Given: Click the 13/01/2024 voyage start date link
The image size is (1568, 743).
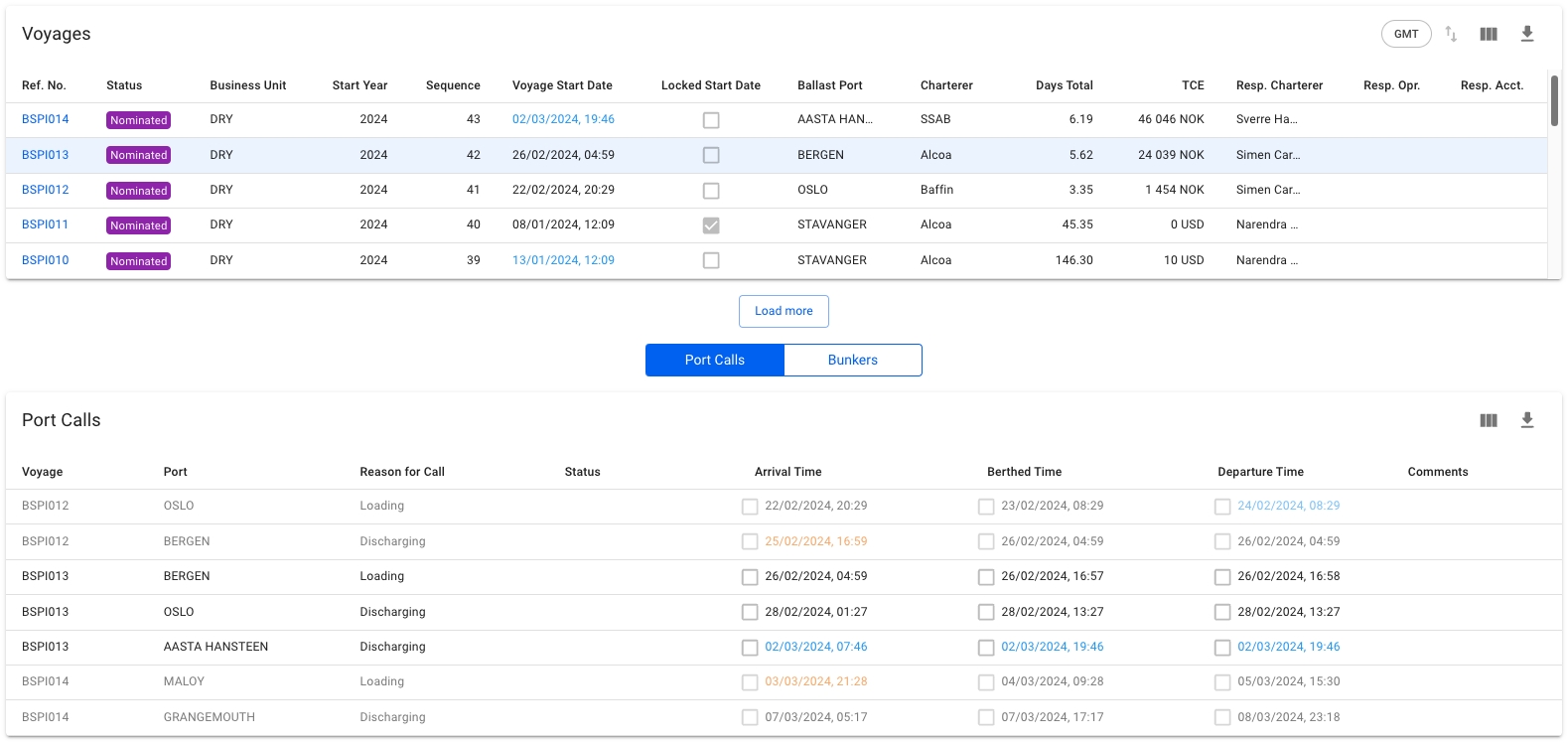Looking at the screenshot, I should pos(563,260).
